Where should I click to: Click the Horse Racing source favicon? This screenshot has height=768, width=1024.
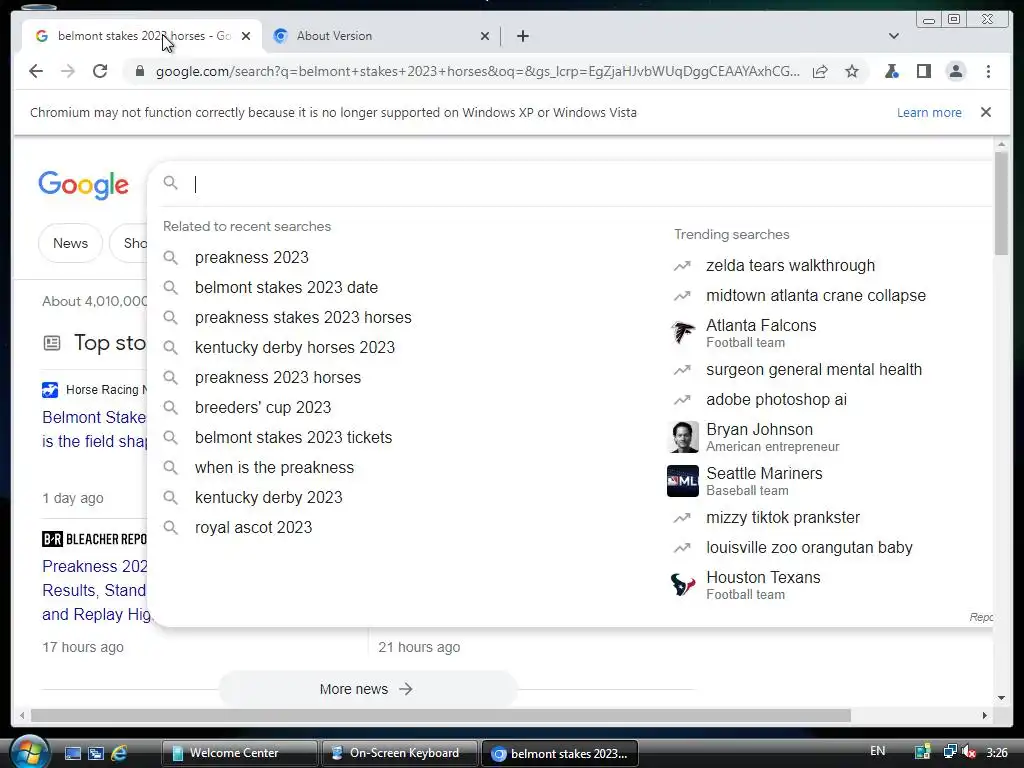pyautogui.click(x=50, y=390)
